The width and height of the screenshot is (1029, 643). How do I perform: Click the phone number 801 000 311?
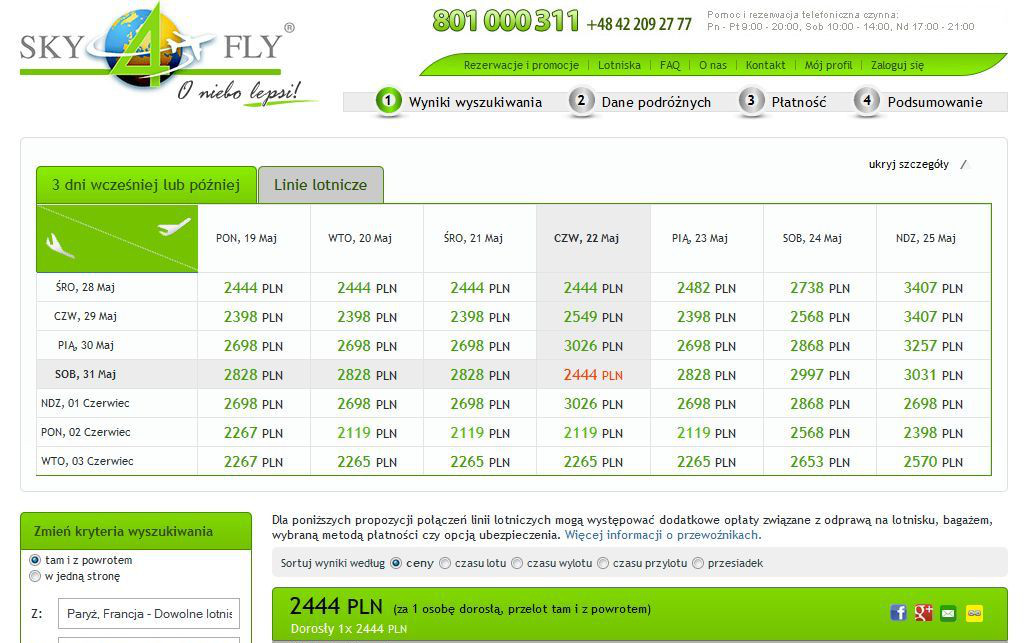click(506, 21)
